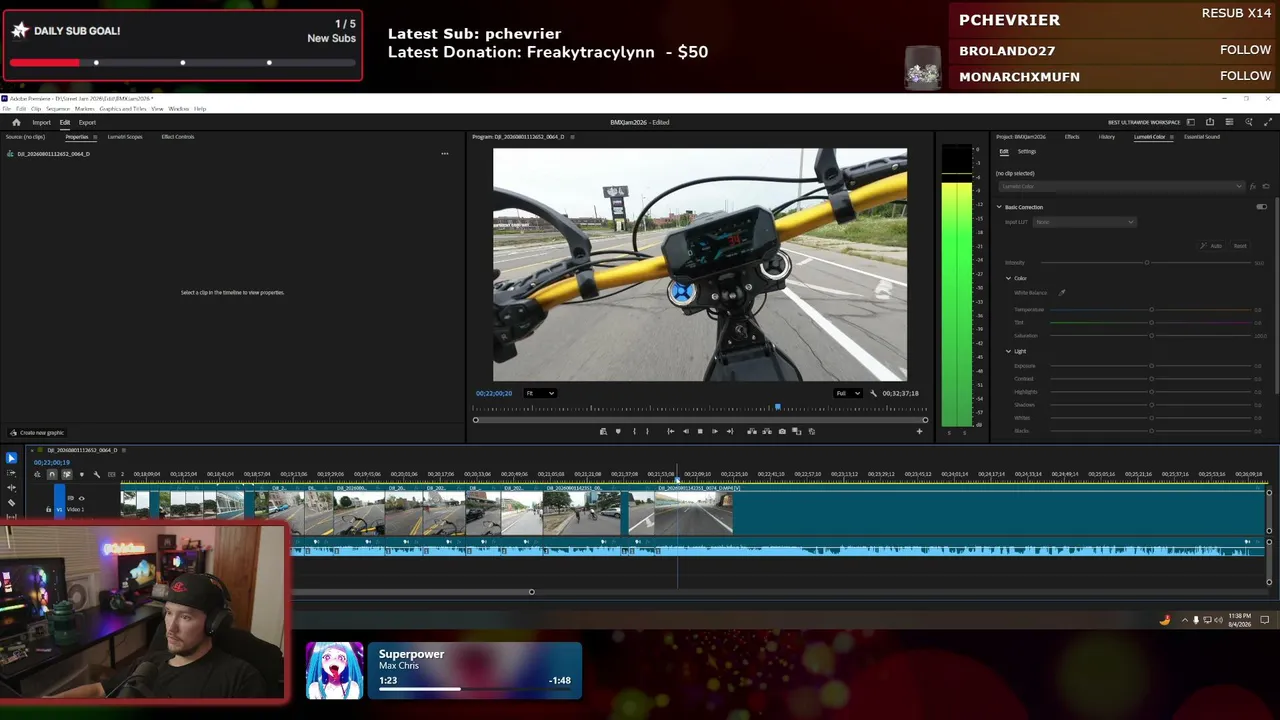
Task: Toggle V1 track targeting
Action: (x=59, y=510)
